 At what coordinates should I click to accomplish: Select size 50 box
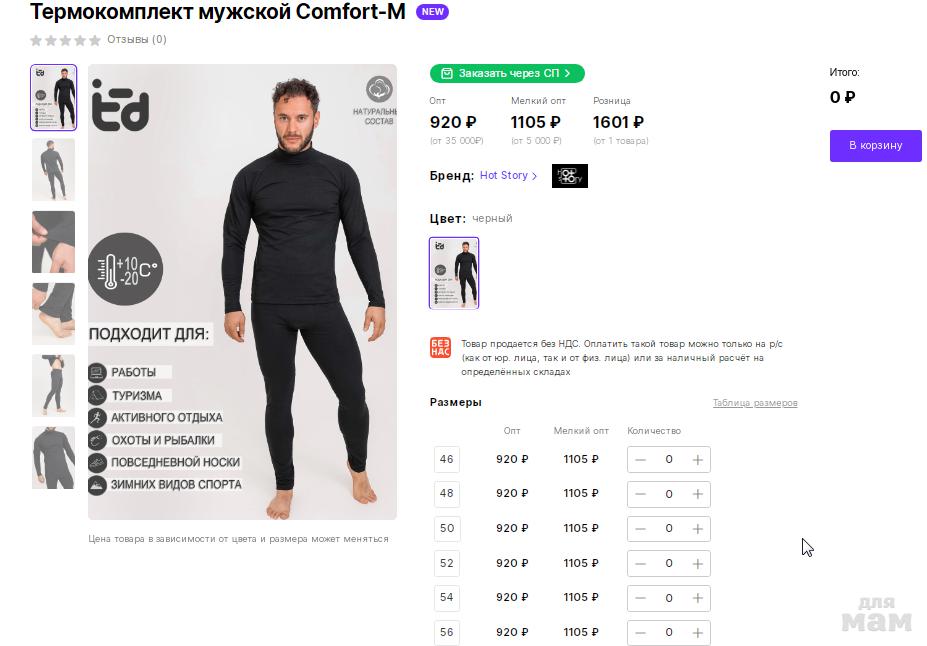pyautogui.click(x=446, y=528)
